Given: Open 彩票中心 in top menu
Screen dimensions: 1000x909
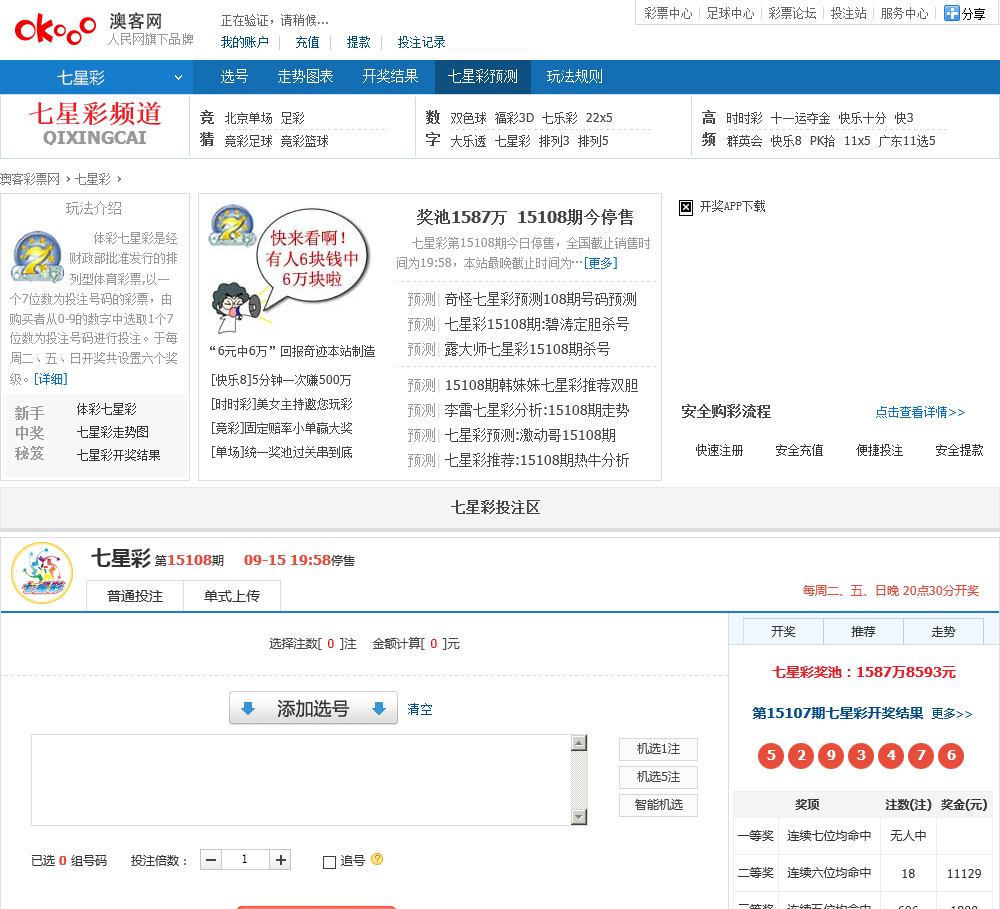Looking at the screenshot, I should pos(668,13).
